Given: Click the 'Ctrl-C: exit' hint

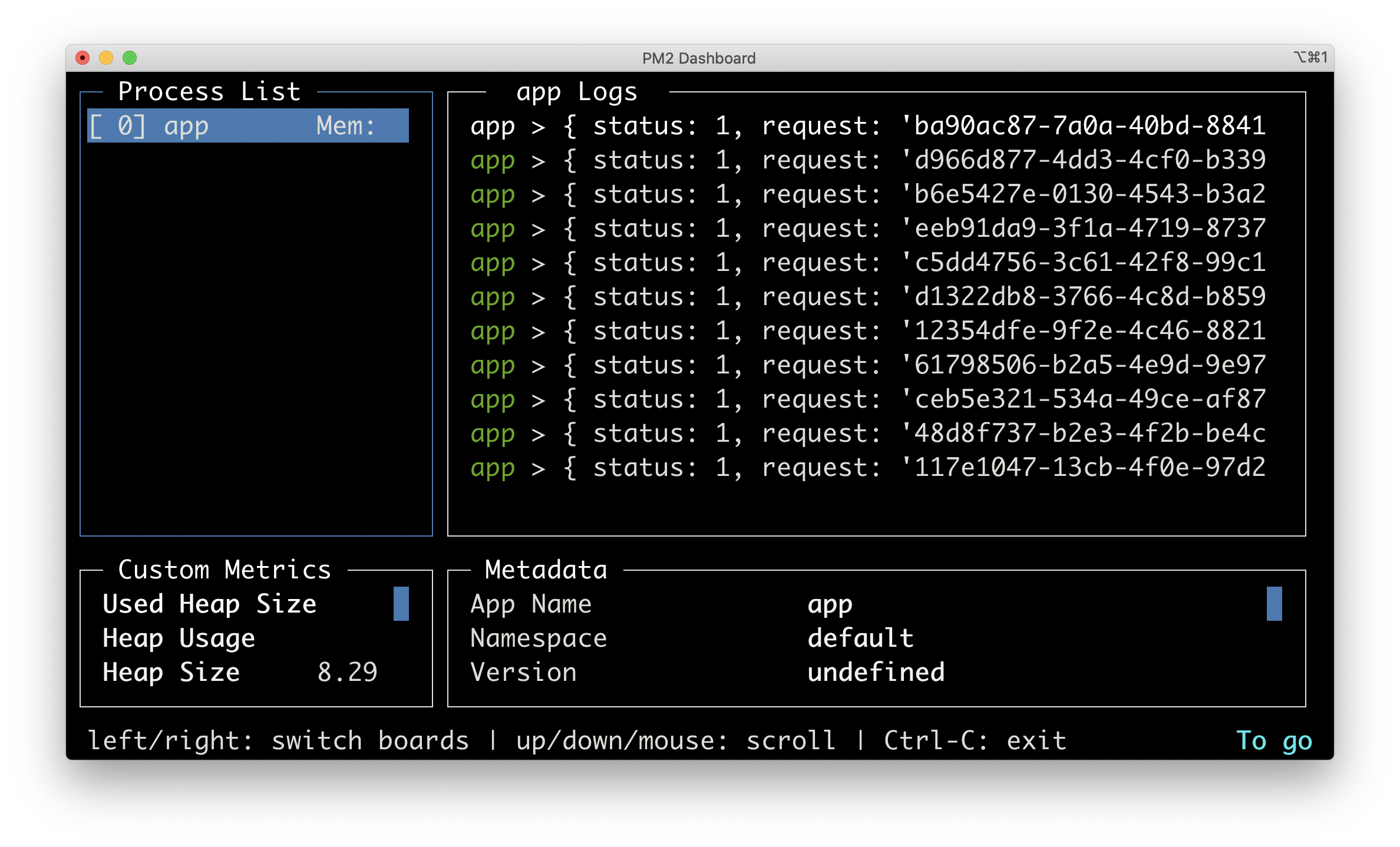Looking at the screenshot, I should (975, 740).
